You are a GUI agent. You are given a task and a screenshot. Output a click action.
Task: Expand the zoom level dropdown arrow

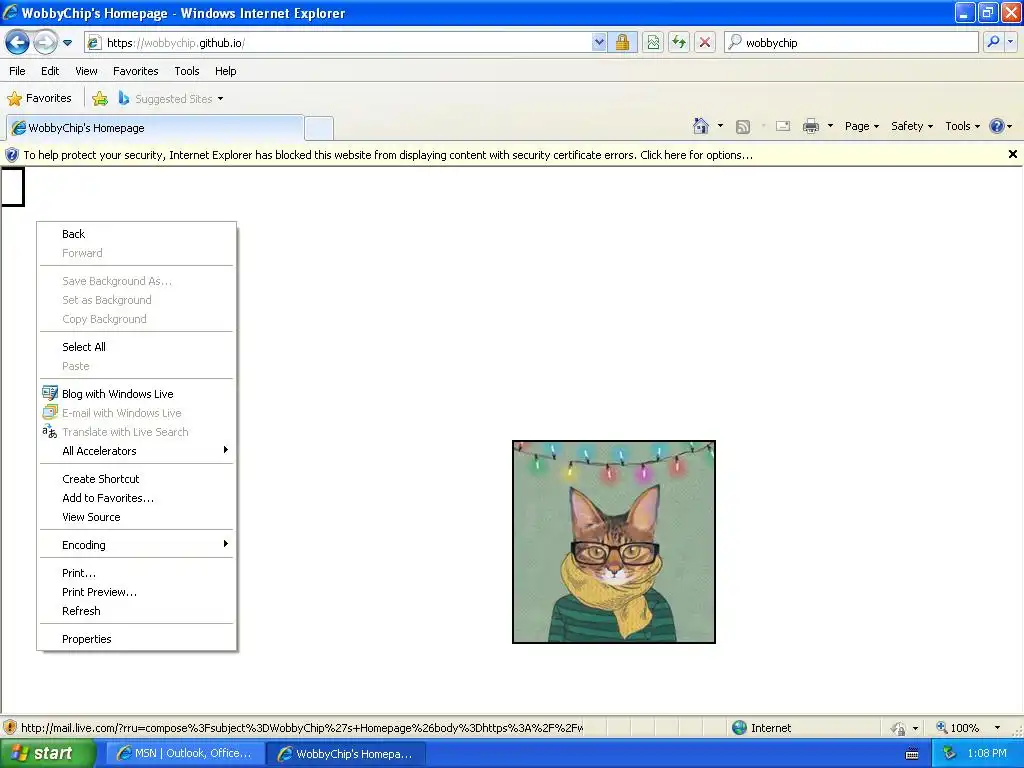click(x=997, y=728)
